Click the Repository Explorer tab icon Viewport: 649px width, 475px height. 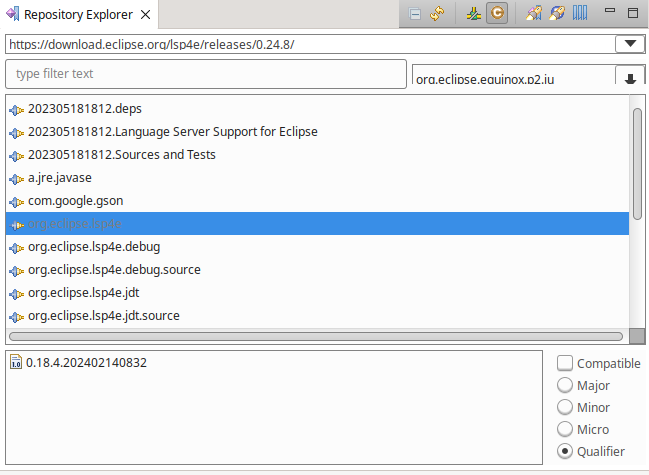[x=13, y=14]
